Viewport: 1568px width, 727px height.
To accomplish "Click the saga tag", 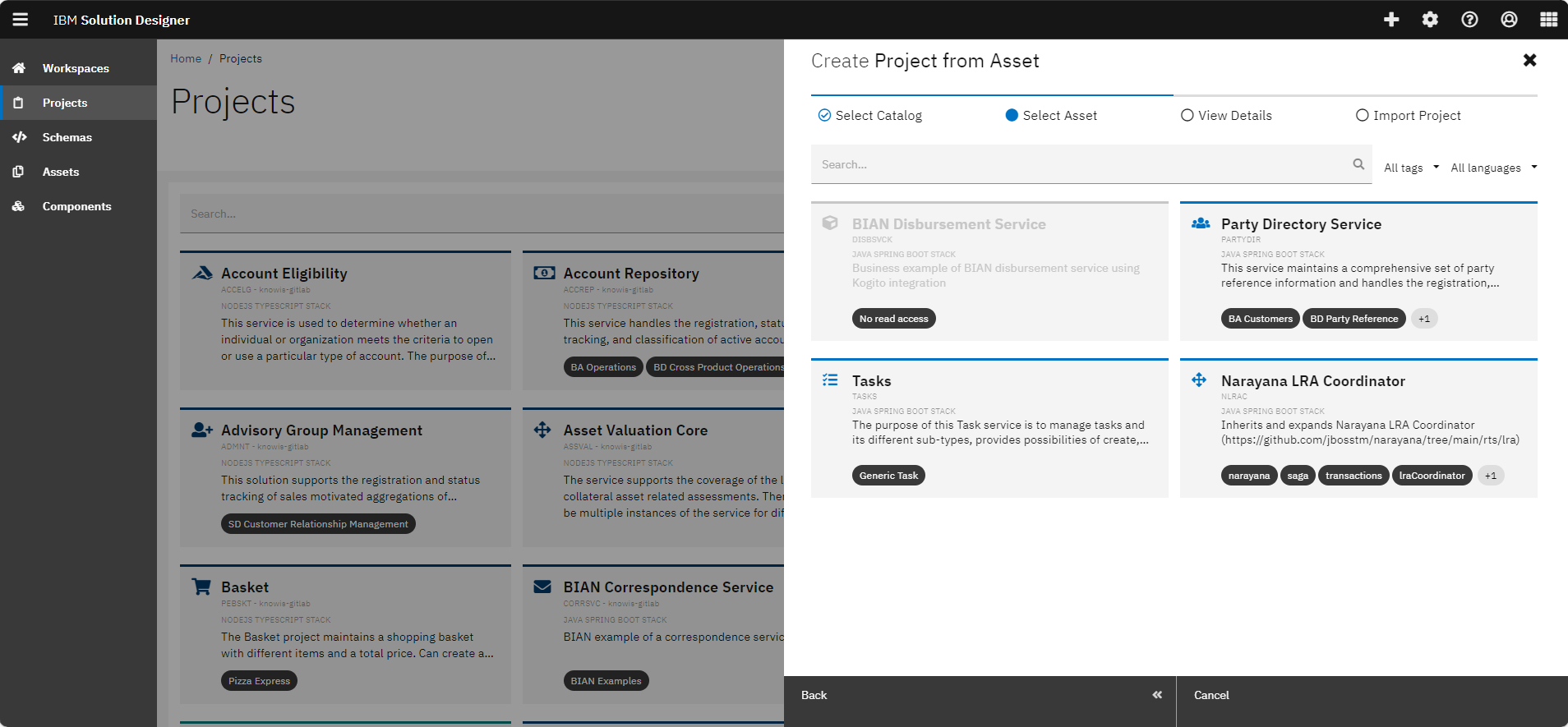I will tap(1298, 476).
